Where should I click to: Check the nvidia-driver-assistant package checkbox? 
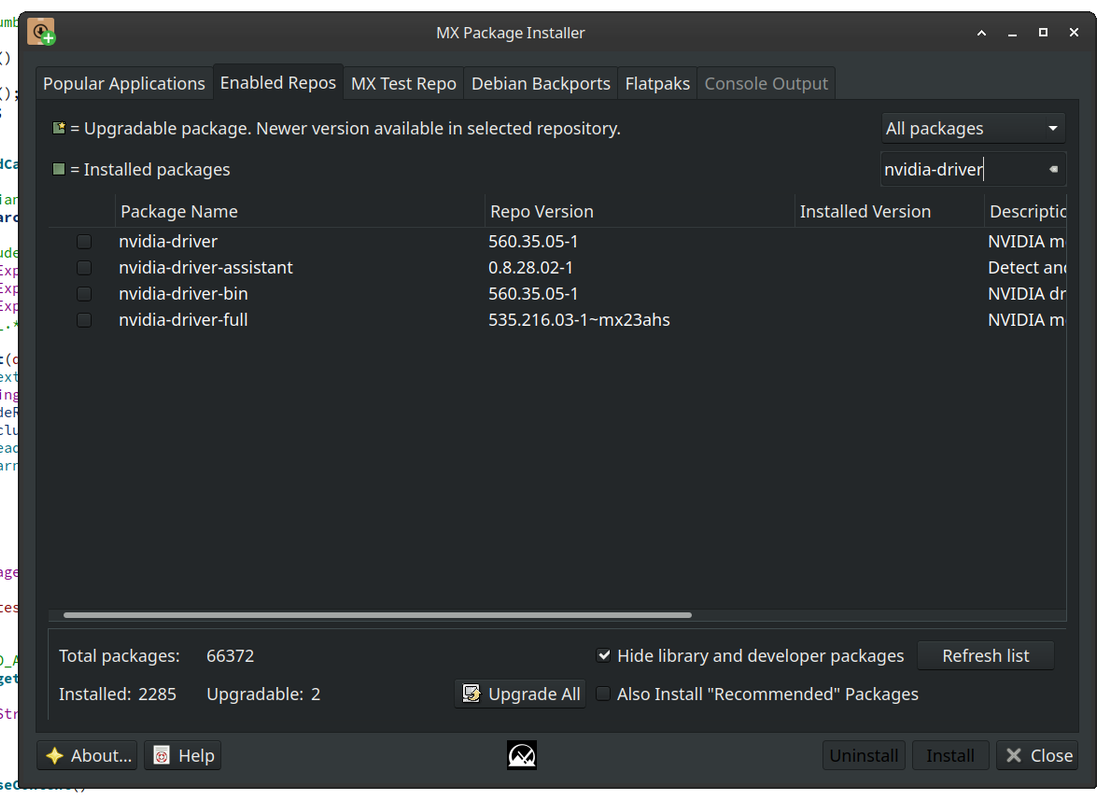coord(84,268)
